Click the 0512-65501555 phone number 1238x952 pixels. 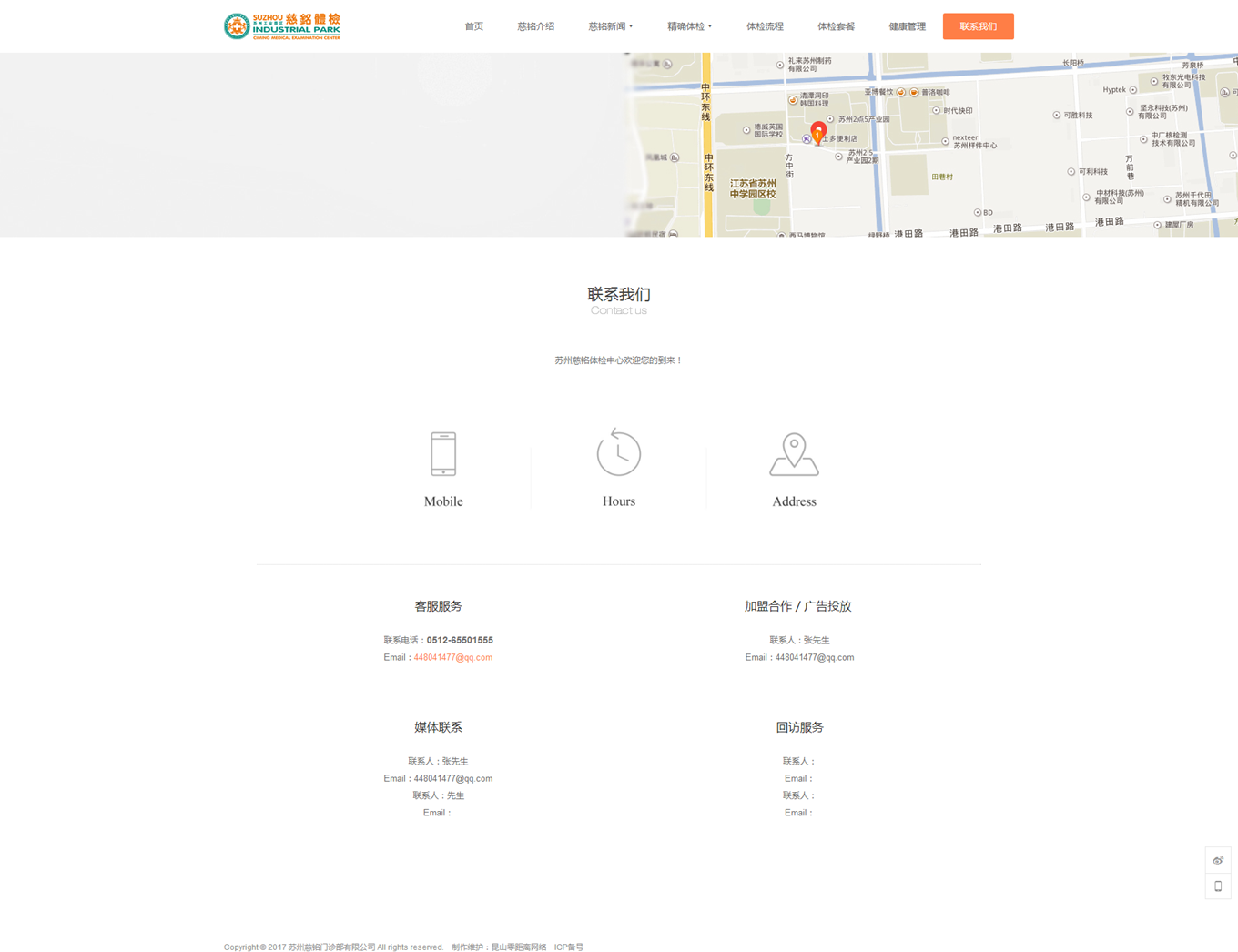(x=460, y=640)
